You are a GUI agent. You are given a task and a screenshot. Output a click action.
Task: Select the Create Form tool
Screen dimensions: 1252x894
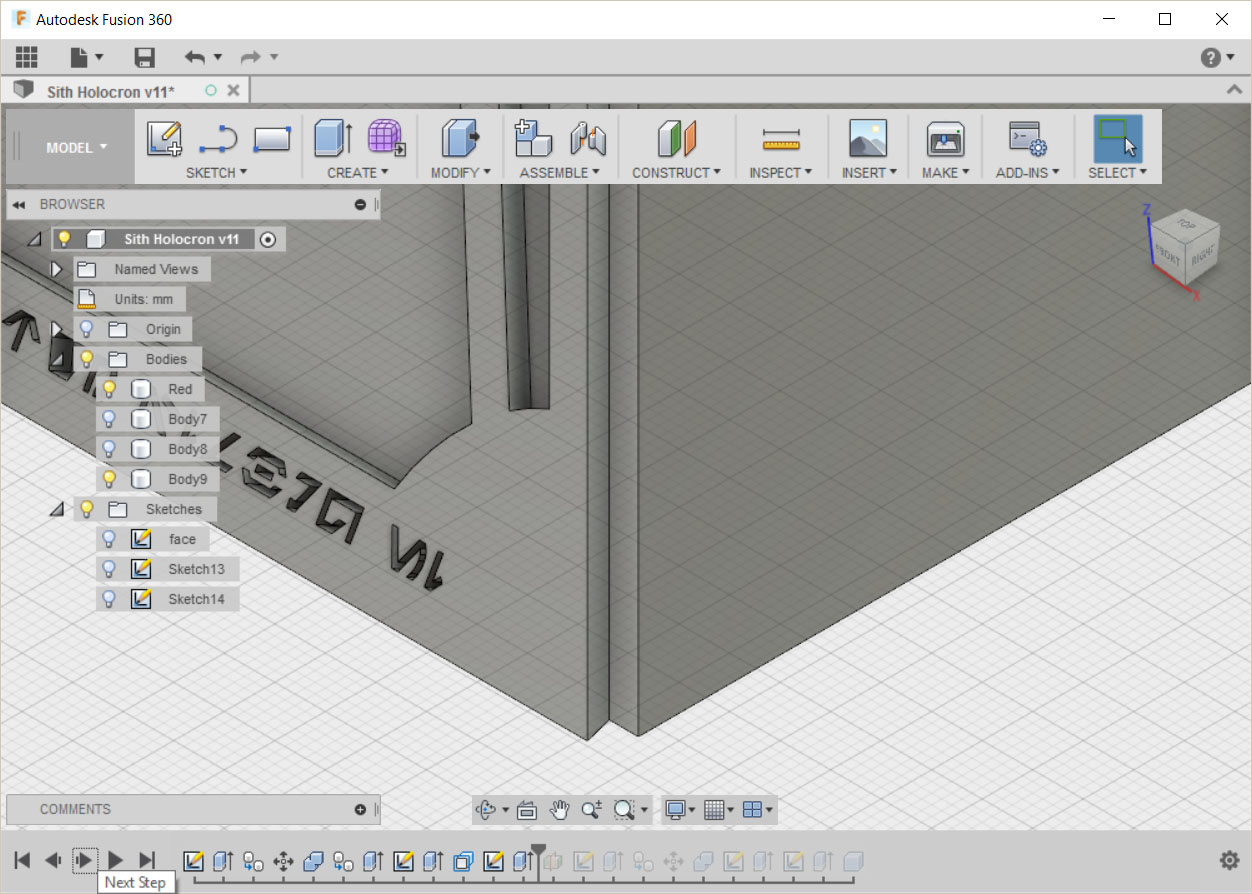click(386, 138)
